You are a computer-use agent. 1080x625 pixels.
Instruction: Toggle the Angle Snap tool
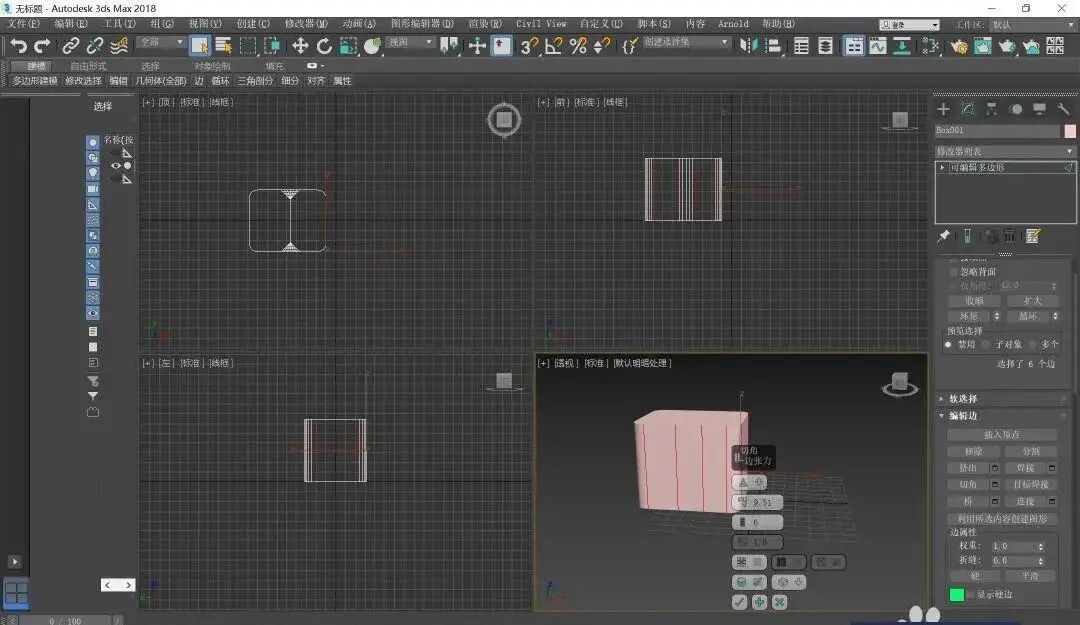click(x=553, y=45)
